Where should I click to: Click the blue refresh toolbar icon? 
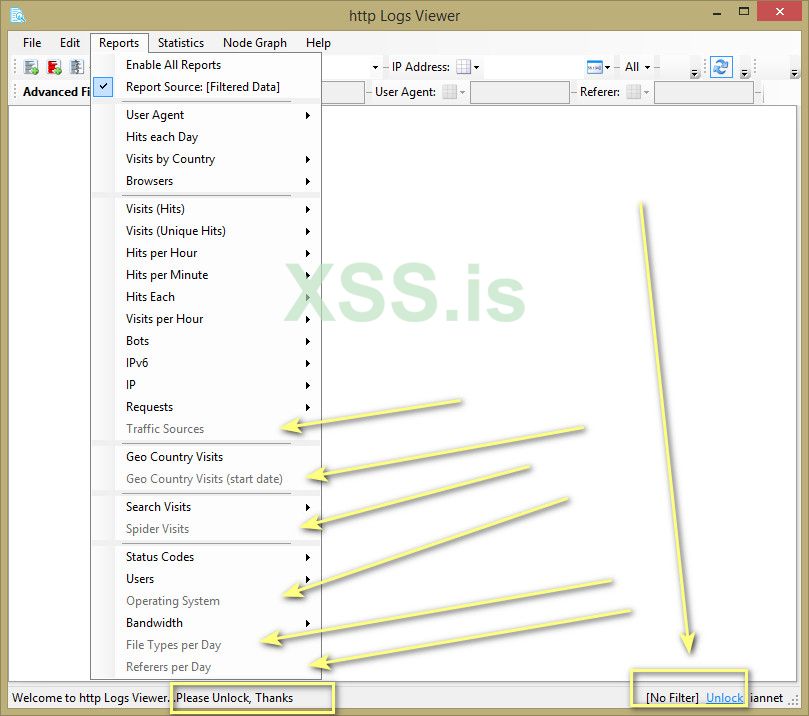[x=721, y=67]
